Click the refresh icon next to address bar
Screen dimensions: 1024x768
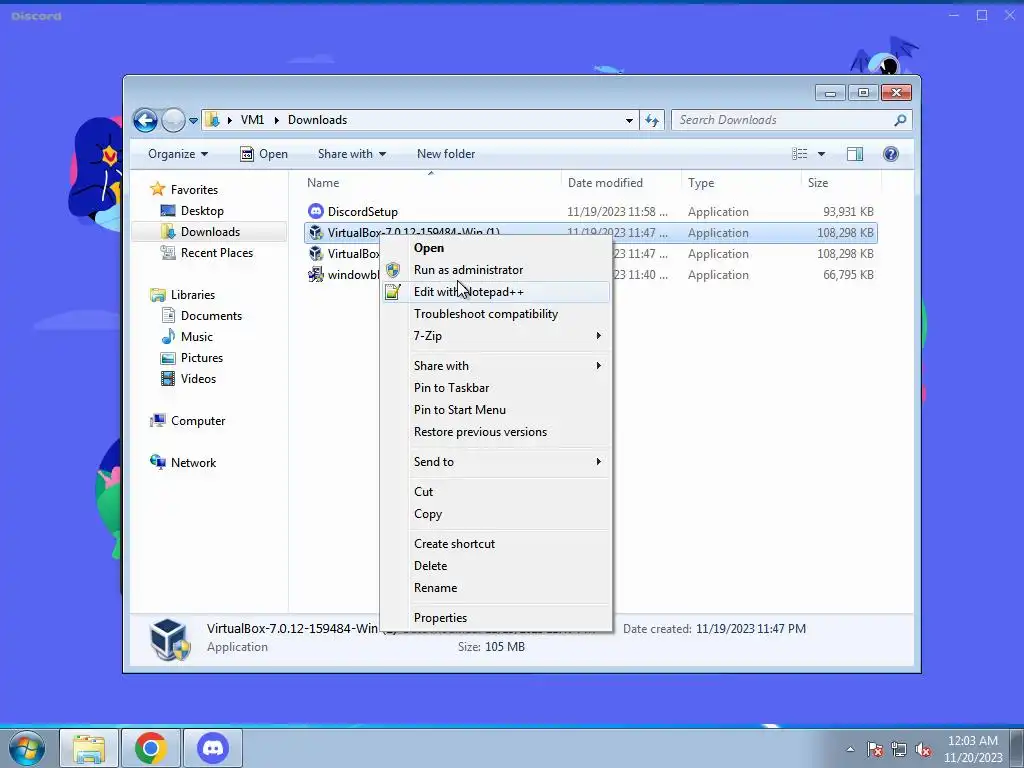(x=652, y=120)
